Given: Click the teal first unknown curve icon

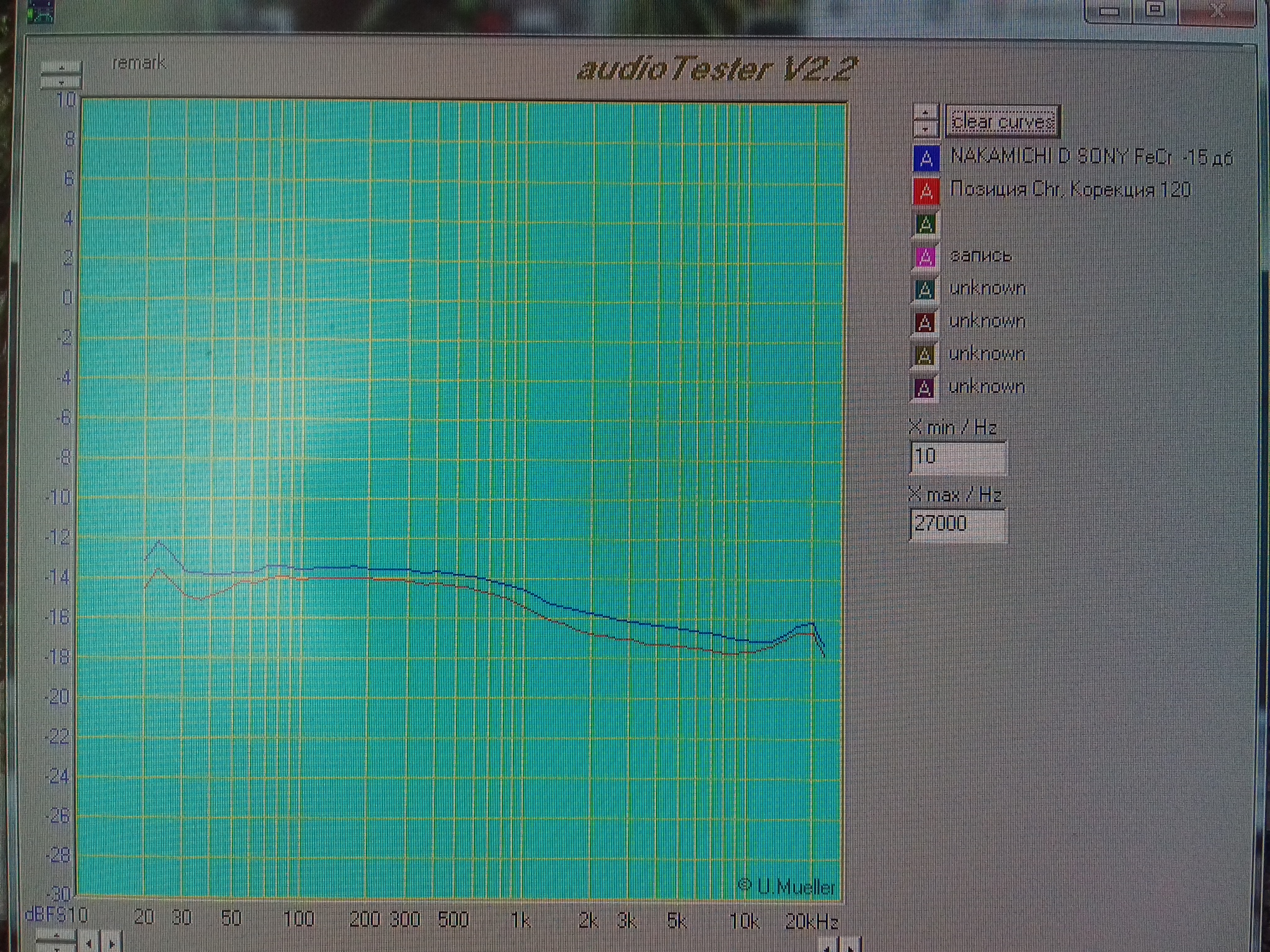Looking at the screenshot, I should (x=925, y=289).
